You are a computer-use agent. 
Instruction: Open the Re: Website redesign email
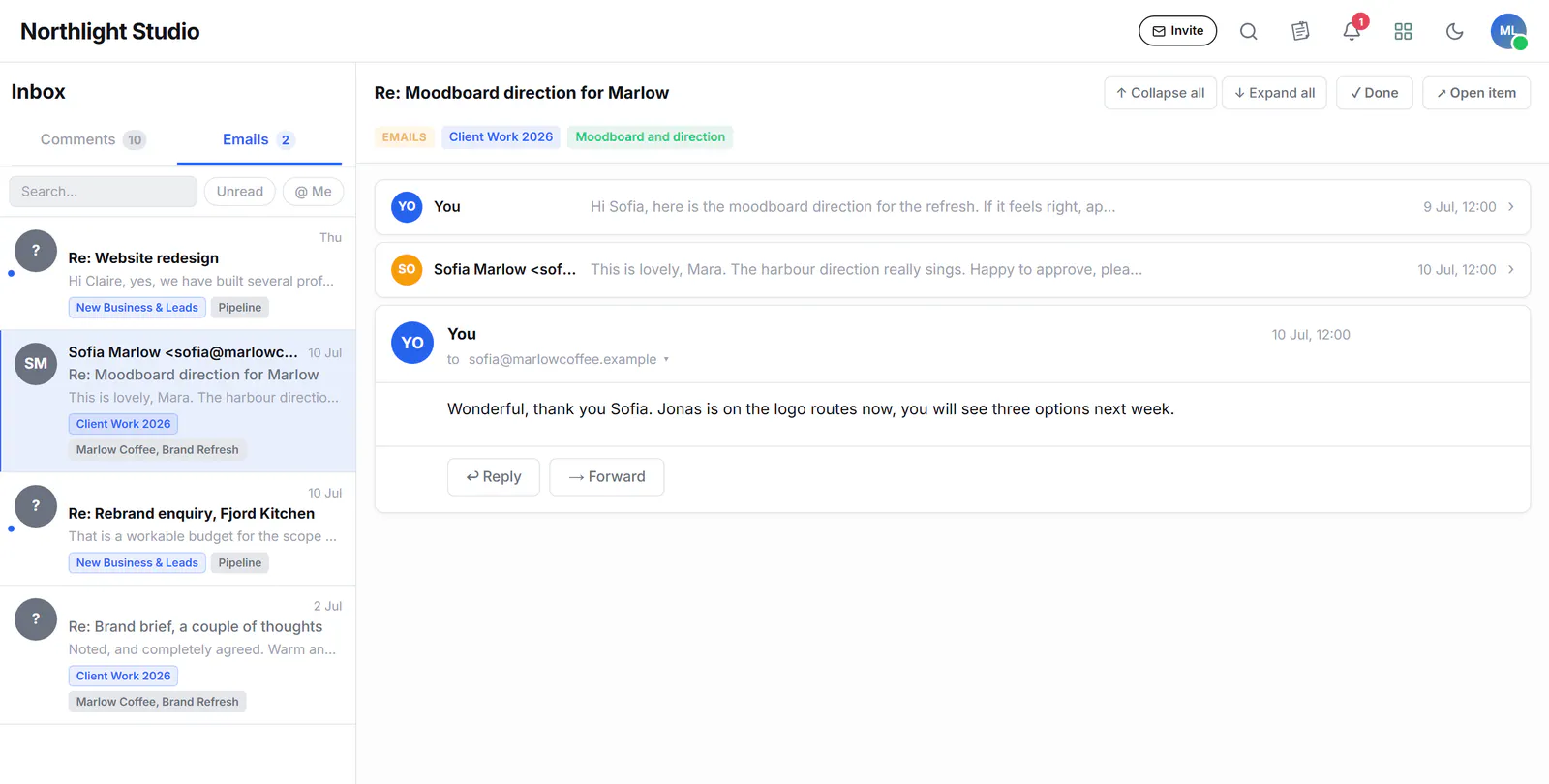177,273
